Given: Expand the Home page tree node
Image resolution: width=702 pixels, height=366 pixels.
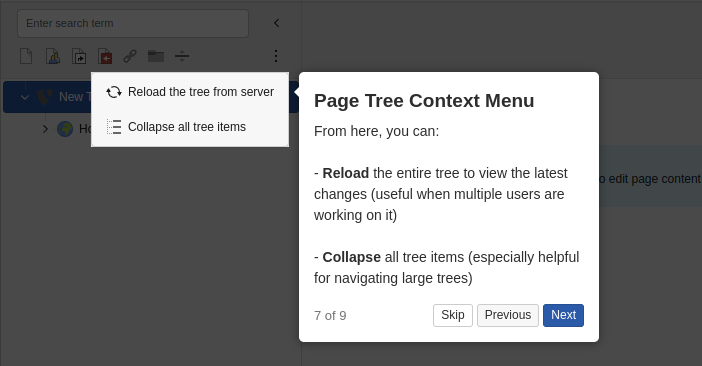Looking at the screenshot, I should pos(45,129).
